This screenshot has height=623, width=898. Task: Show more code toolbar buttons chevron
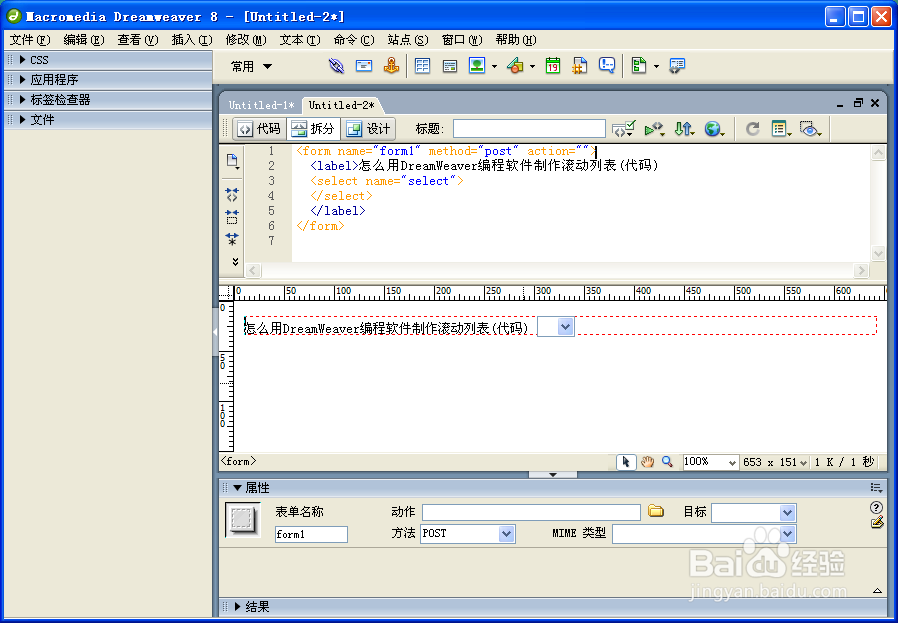235,262
